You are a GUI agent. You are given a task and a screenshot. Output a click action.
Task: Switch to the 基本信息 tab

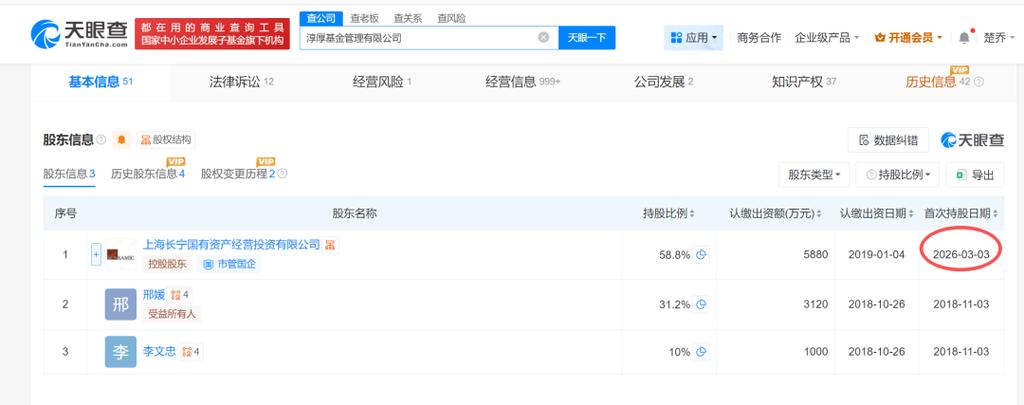tap(101, 82)
